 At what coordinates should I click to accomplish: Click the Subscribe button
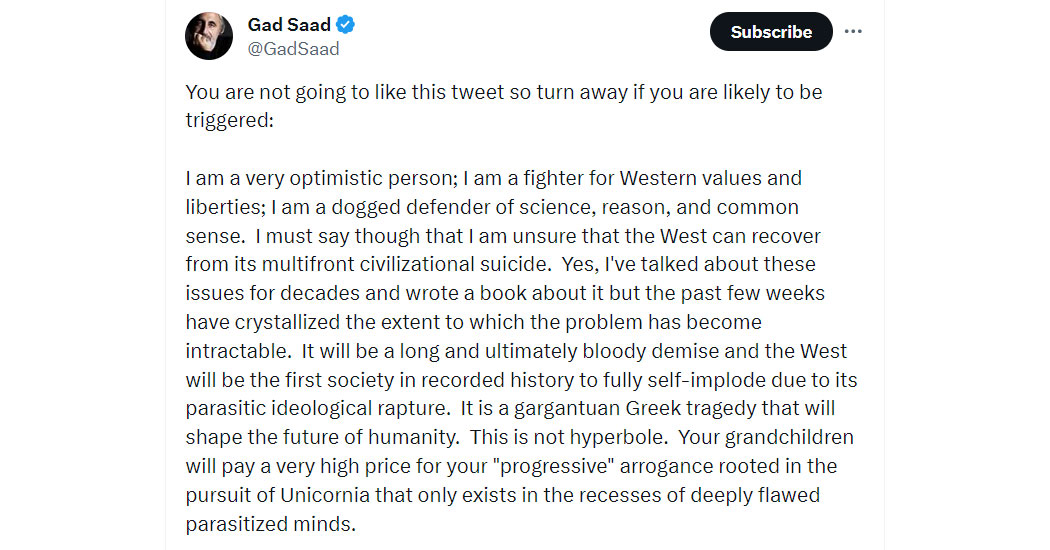[771, 31]
